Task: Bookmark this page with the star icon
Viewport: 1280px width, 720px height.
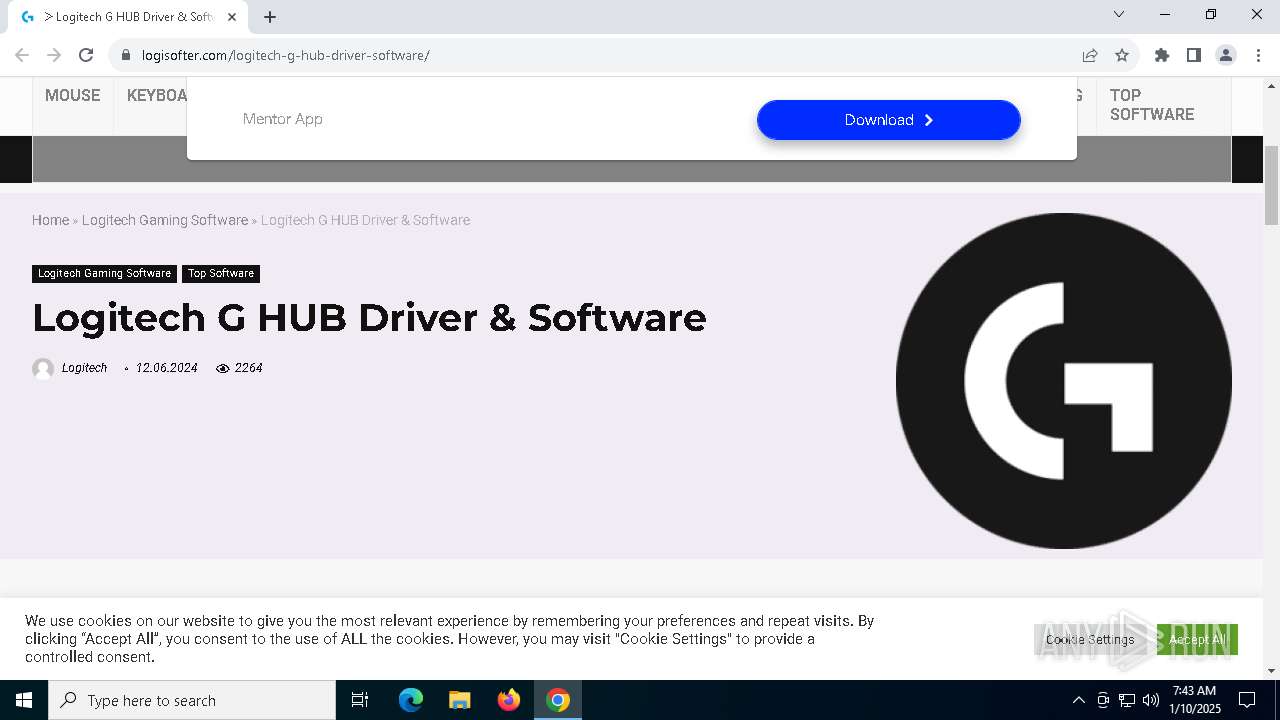Action: pos(1122,55)
